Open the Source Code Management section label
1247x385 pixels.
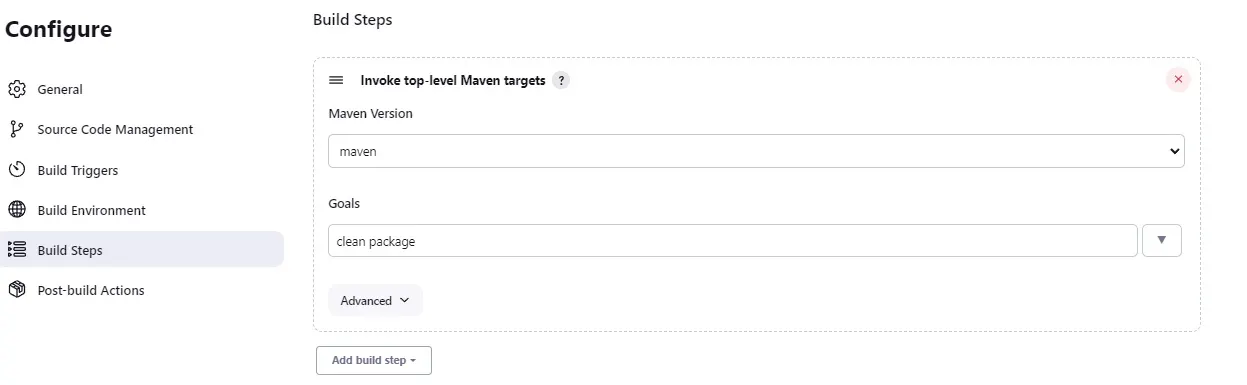tap(115, 129)
